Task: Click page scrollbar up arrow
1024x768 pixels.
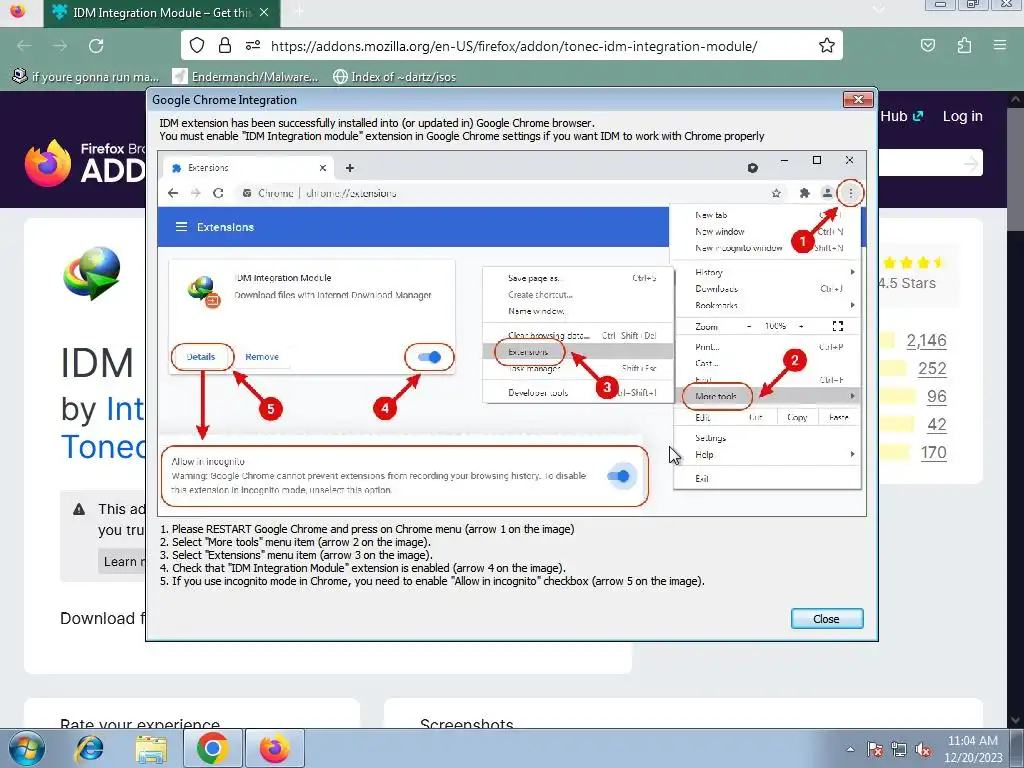Action: 1016,100
